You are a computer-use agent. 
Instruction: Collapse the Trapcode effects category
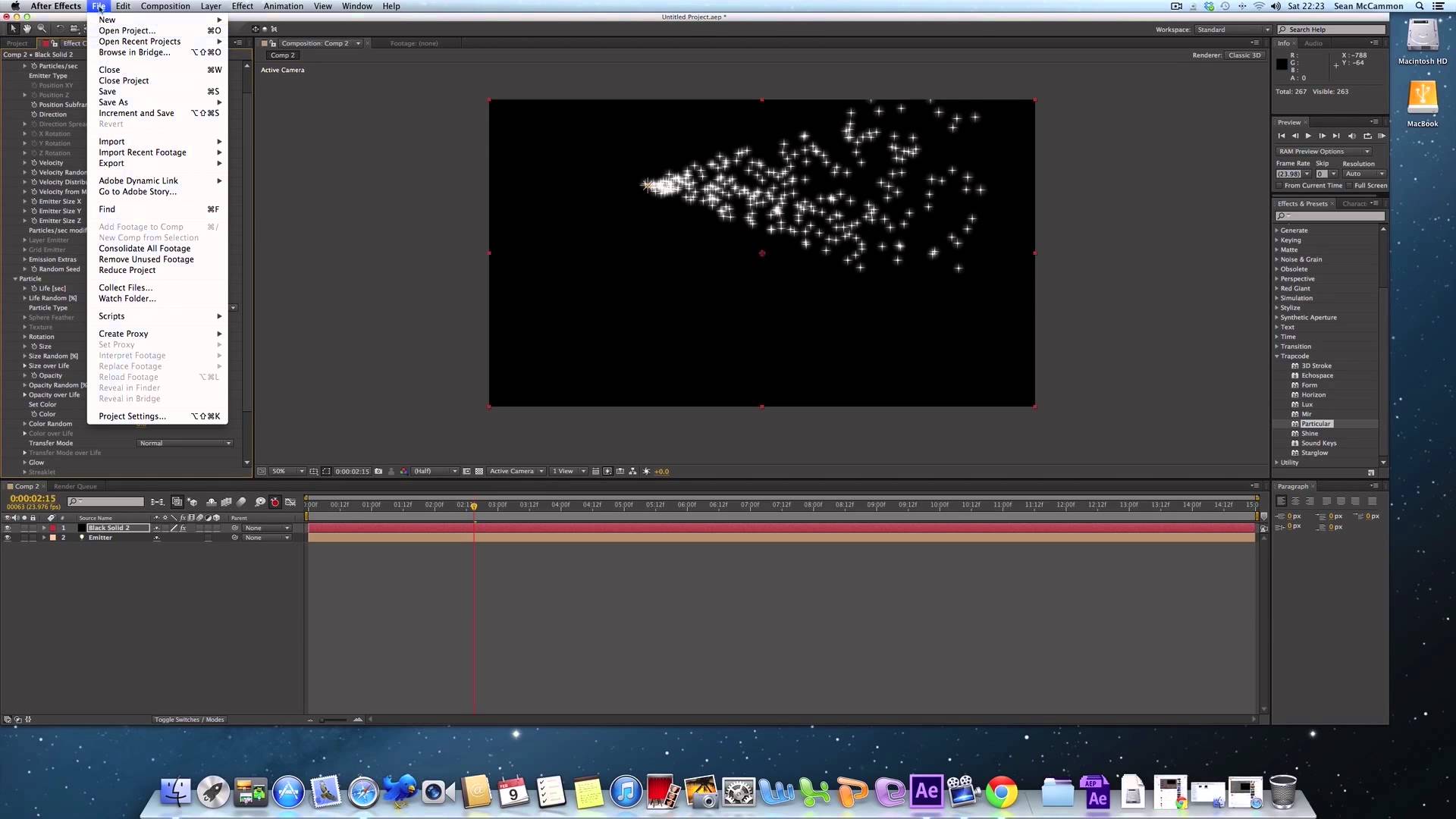tap(1277, 356)
